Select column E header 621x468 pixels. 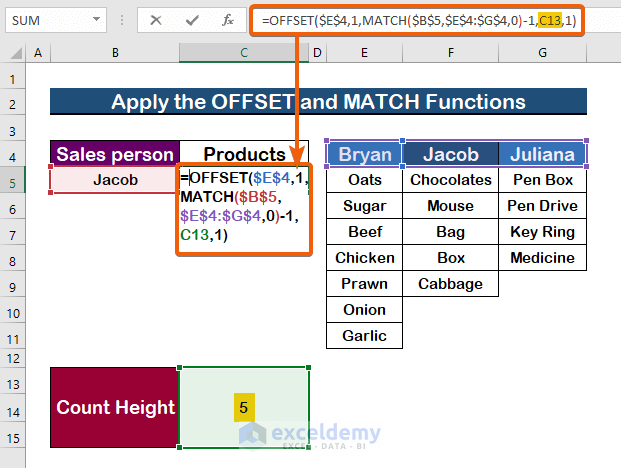[364, 53]
